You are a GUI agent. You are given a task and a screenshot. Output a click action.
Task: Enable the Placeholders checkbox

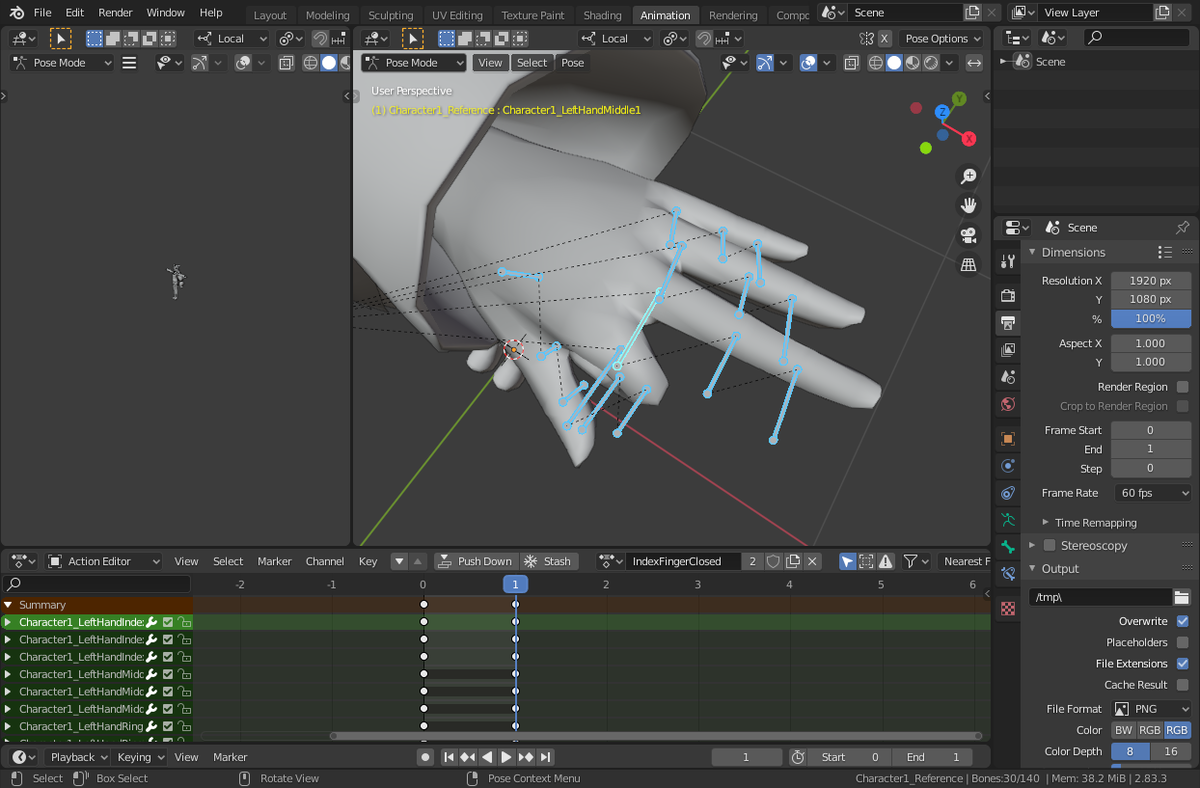(1183, 642)
